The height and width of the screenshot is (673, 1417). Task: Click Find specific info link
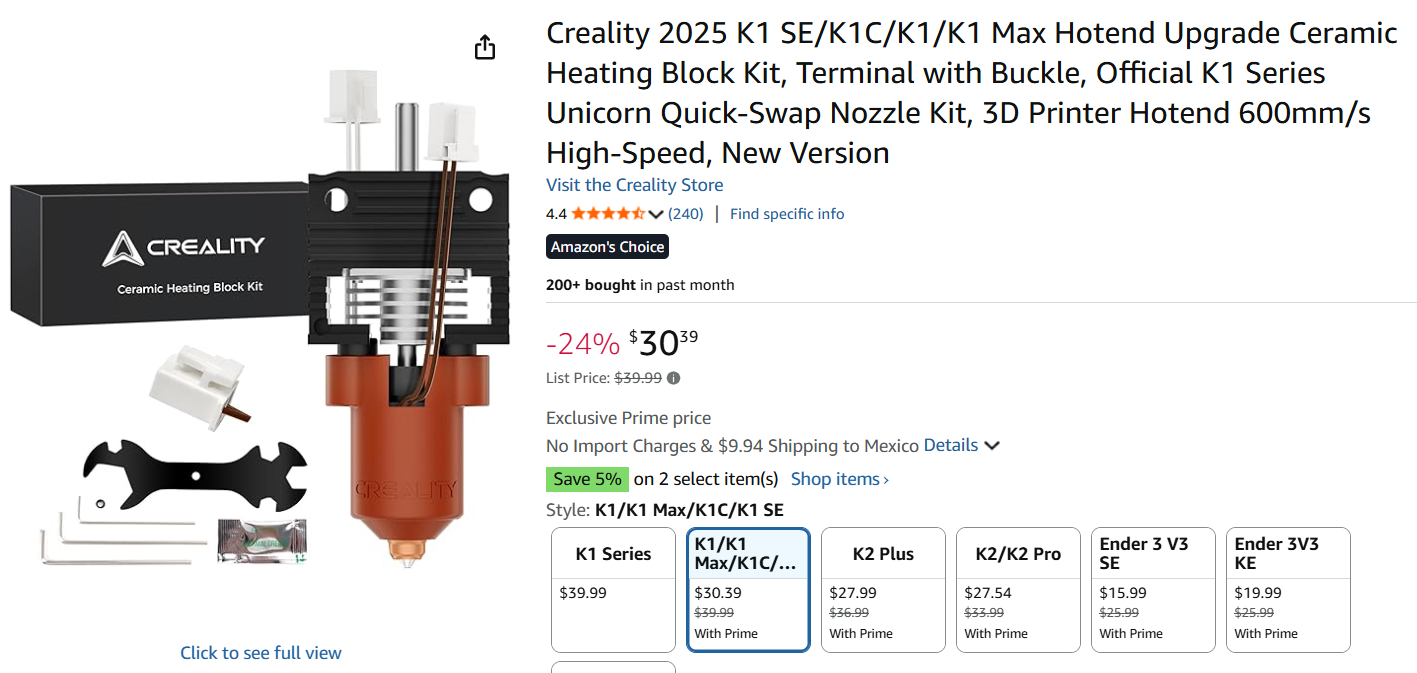[787, 214]
